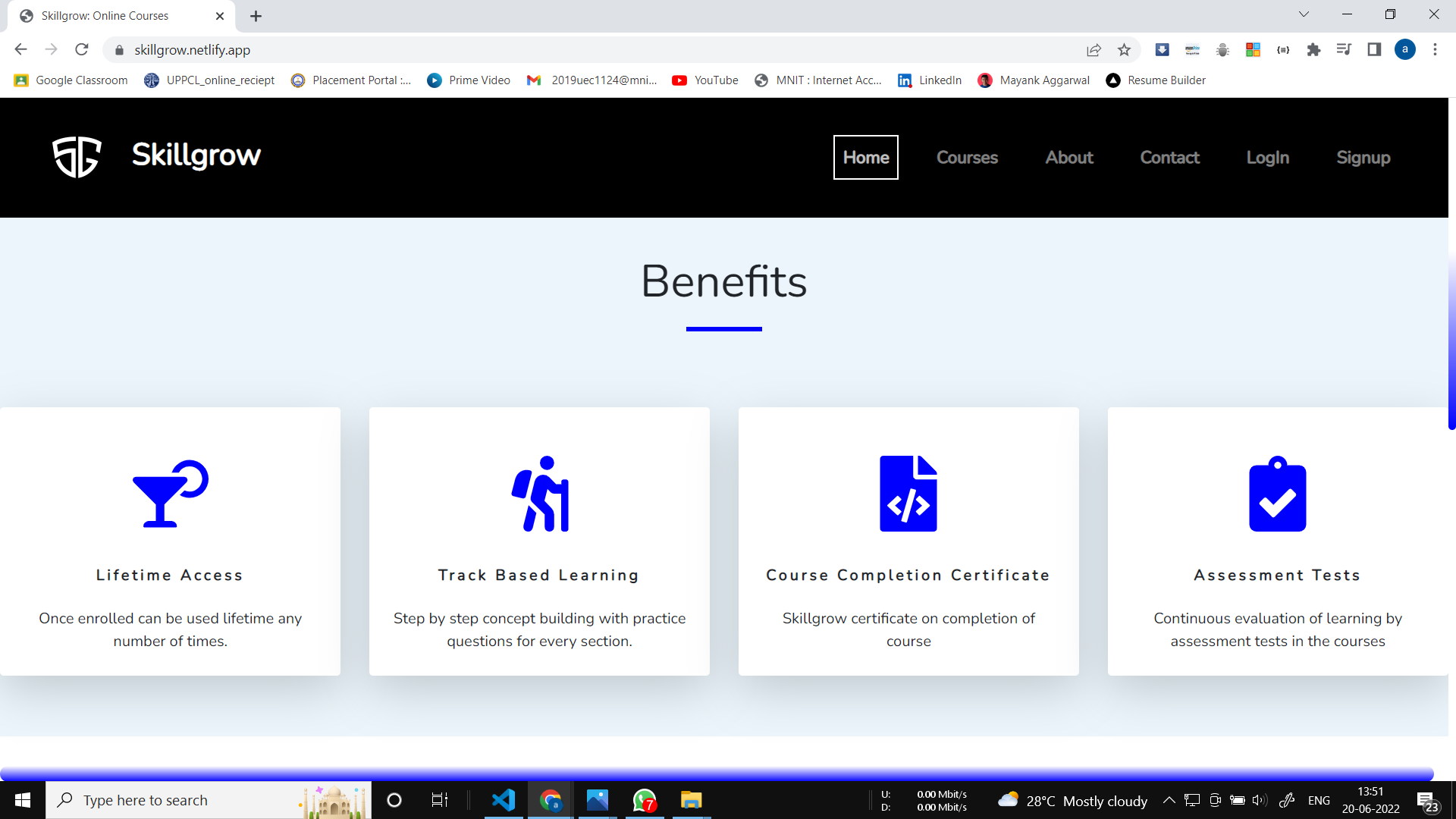Image resolution: width=1456 pixels, height=819 pixels.
Task: Click the Skillgrow shield logo
Action: click(77, 157)
